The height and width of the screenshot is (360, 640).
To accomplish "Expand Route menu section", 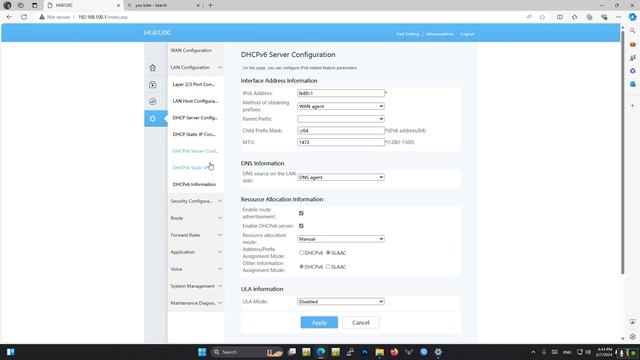I will point(196,218).
